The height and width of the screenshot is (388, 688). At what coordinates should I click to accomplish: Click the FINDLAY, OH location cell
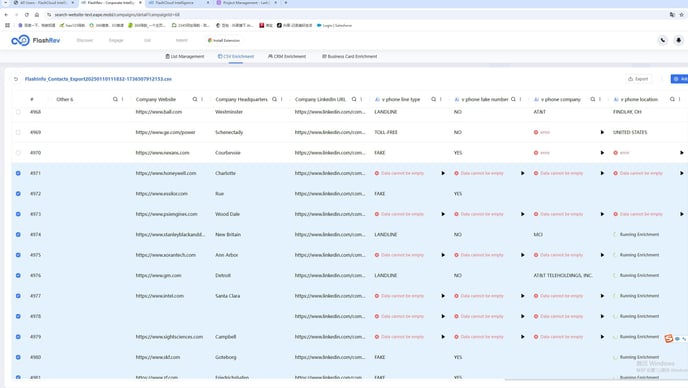point(627,112)
